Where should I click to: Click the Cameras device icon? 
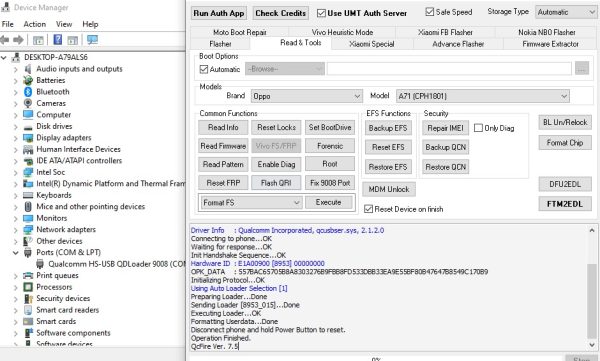28,103
